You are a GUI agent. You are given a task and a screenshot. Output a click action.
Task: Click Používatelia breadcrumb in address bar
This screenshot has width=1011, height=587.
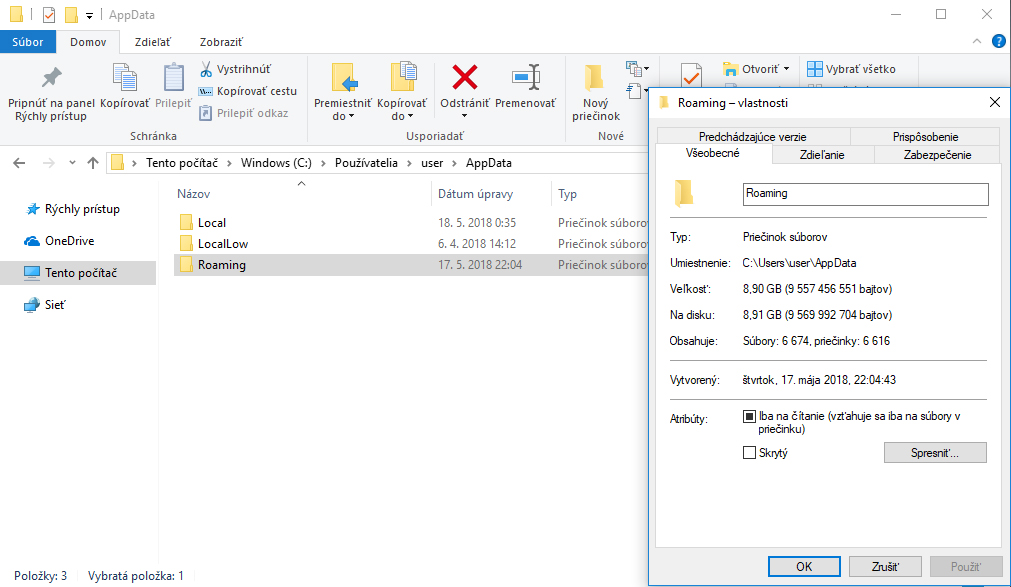pos(366,163)
